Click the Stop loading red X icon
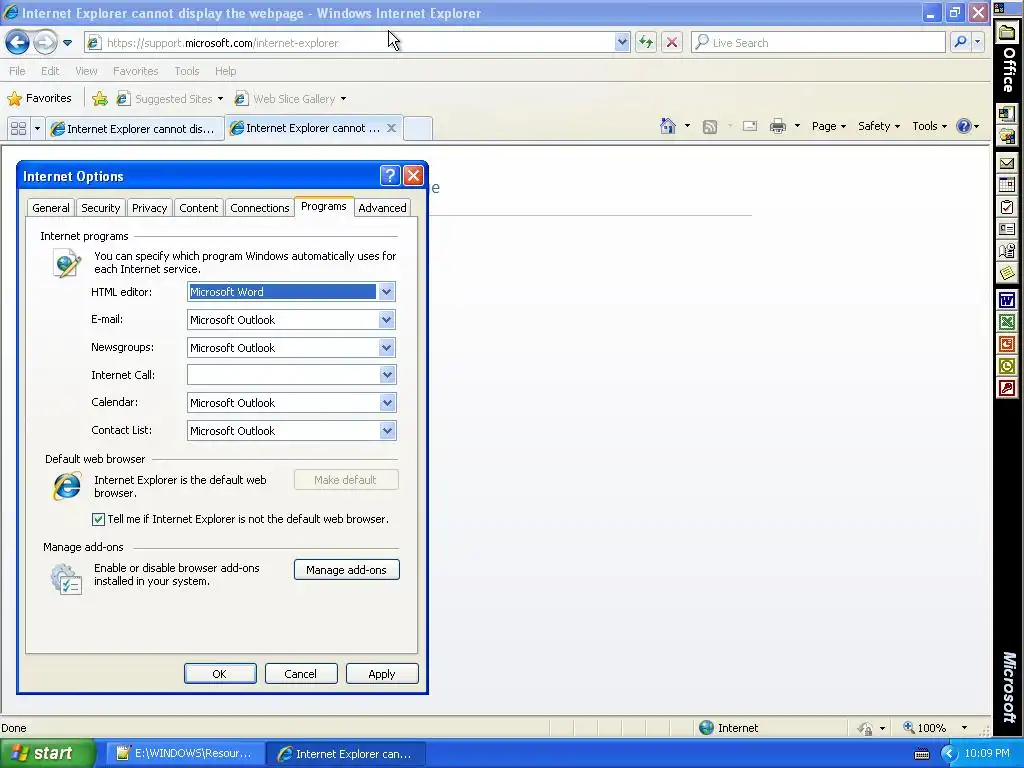 point(671,42)
